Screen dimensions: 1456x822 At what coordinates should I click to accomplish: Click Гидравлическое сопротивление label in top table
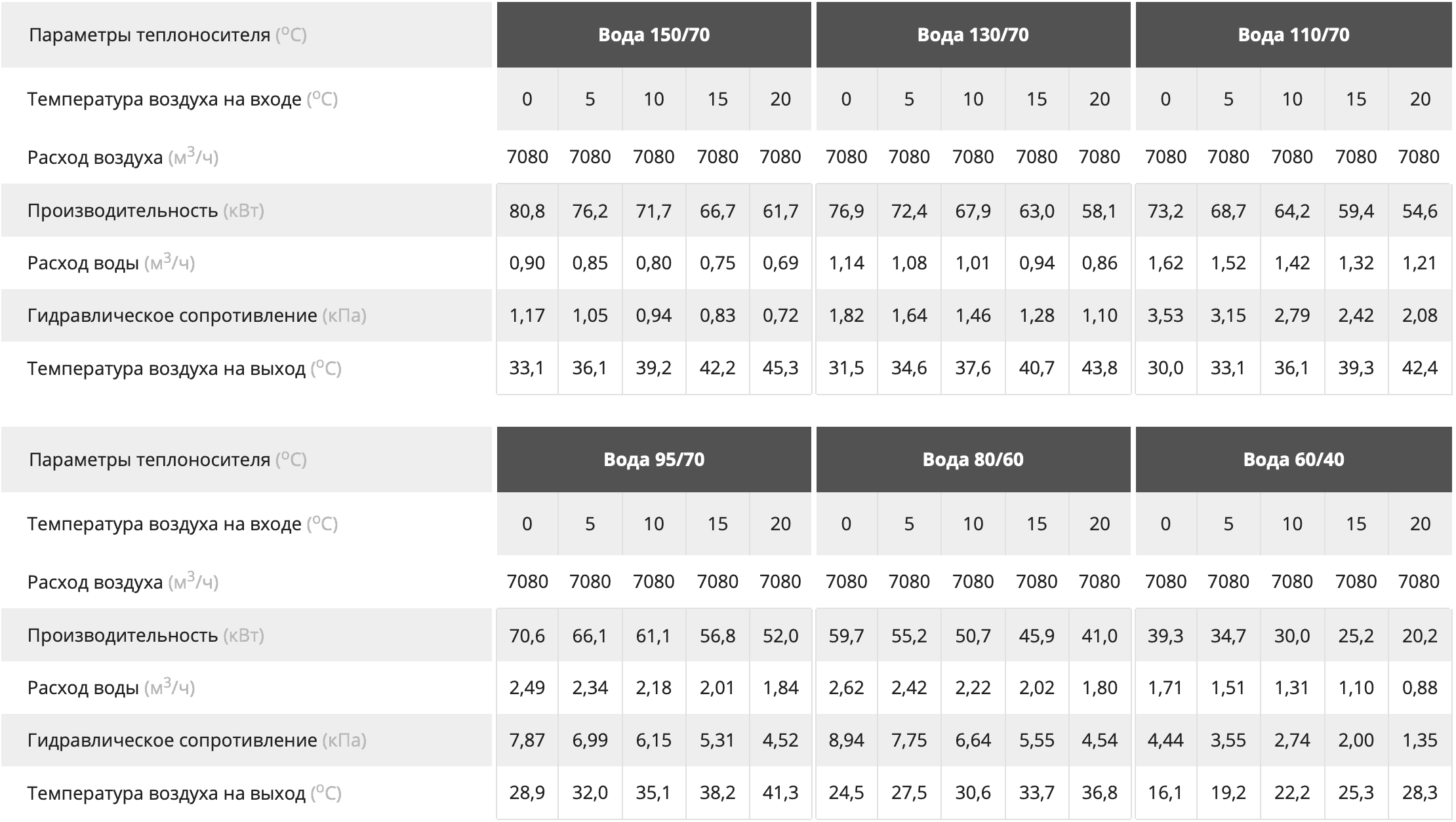(197, 316)
